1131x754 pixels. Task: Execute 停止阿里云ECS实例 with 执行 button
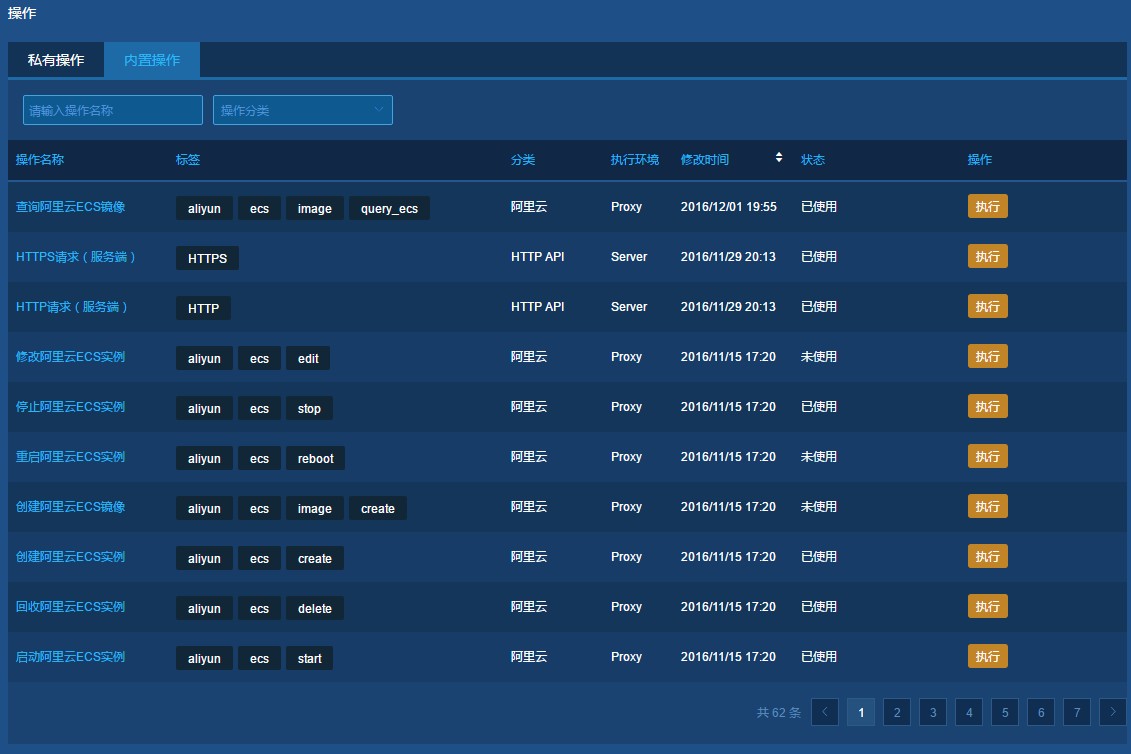[987, 406]
